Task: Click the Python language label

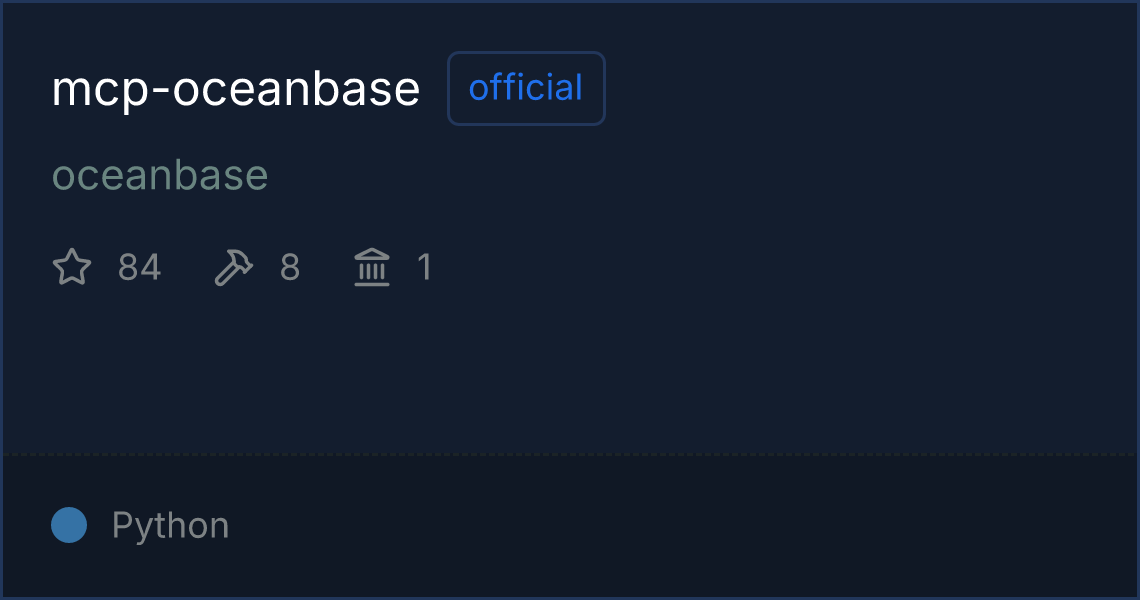Action: [170, 526]
